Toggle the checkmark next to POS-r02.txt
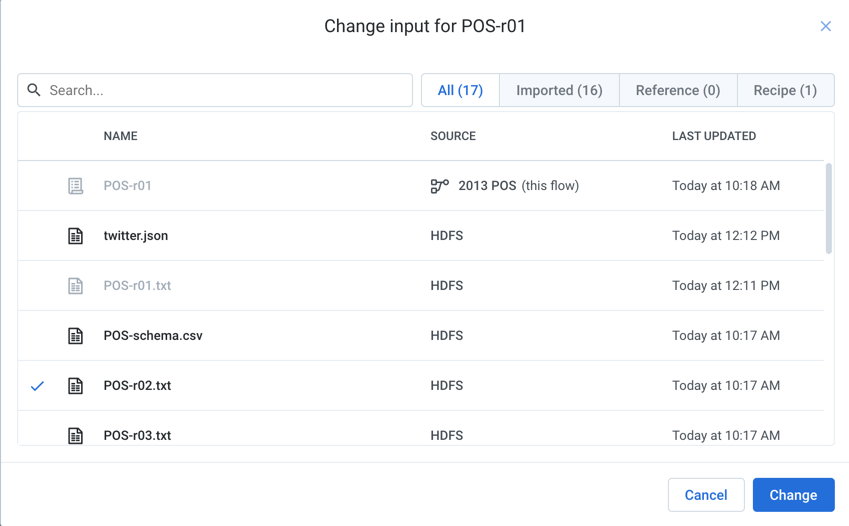The width and height of the screenshot is (849, 526). coord(38,386)
